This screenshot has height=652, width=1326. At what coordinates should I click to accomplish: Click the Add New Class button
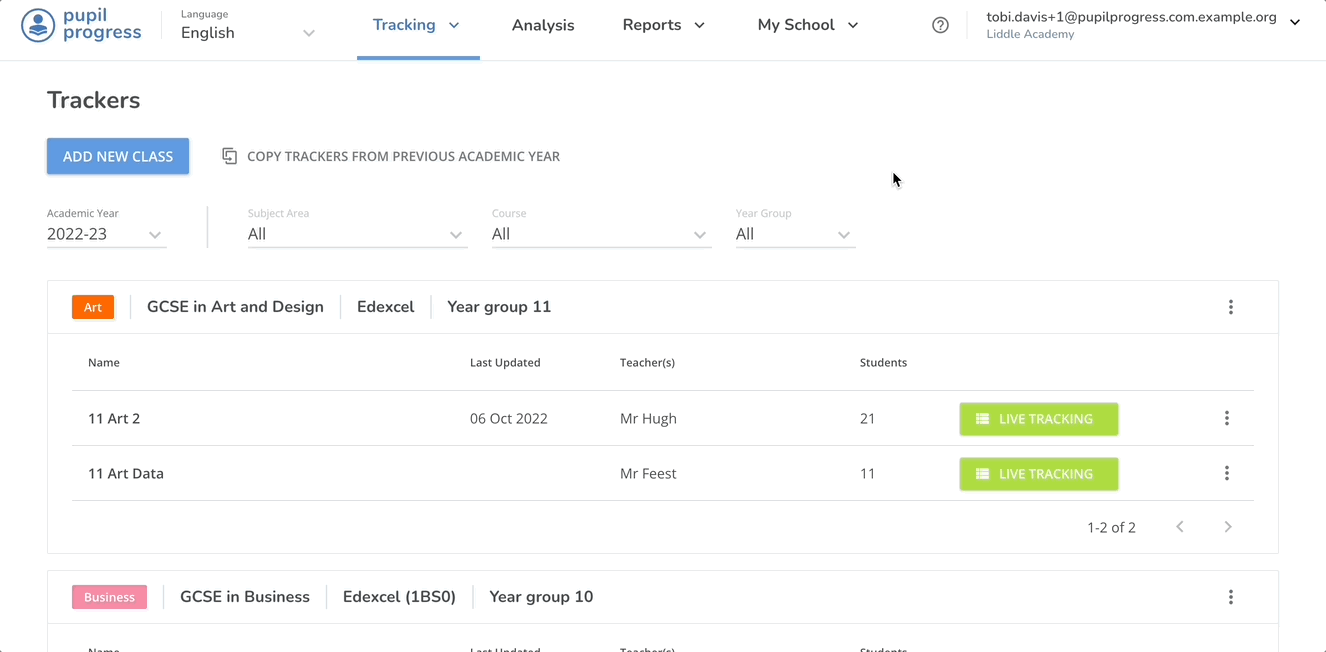point(118,156)
